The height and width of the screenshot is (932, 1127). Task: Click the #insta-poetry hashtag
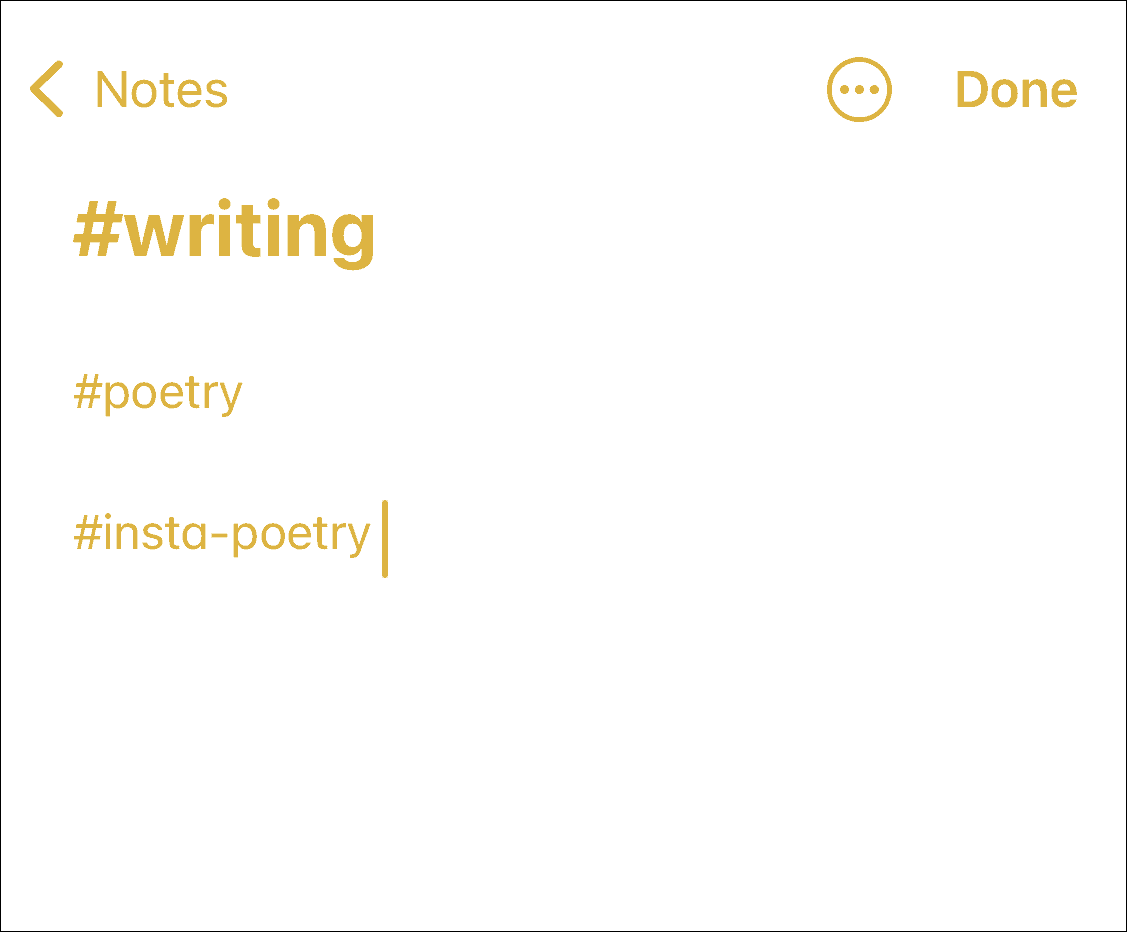pos(222,534)
